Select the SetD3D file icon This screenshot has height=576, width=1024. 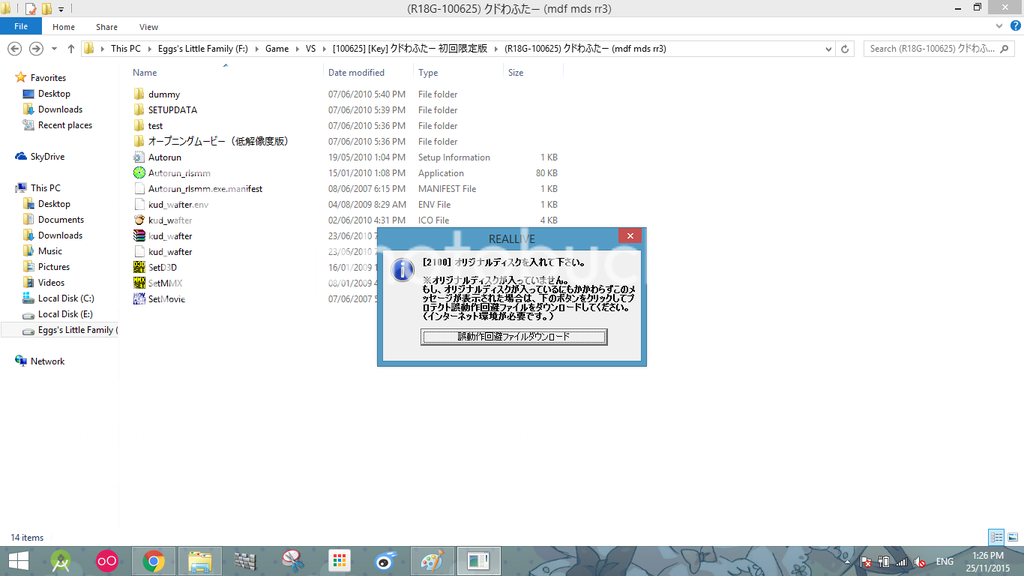click(x=139, y=267)
